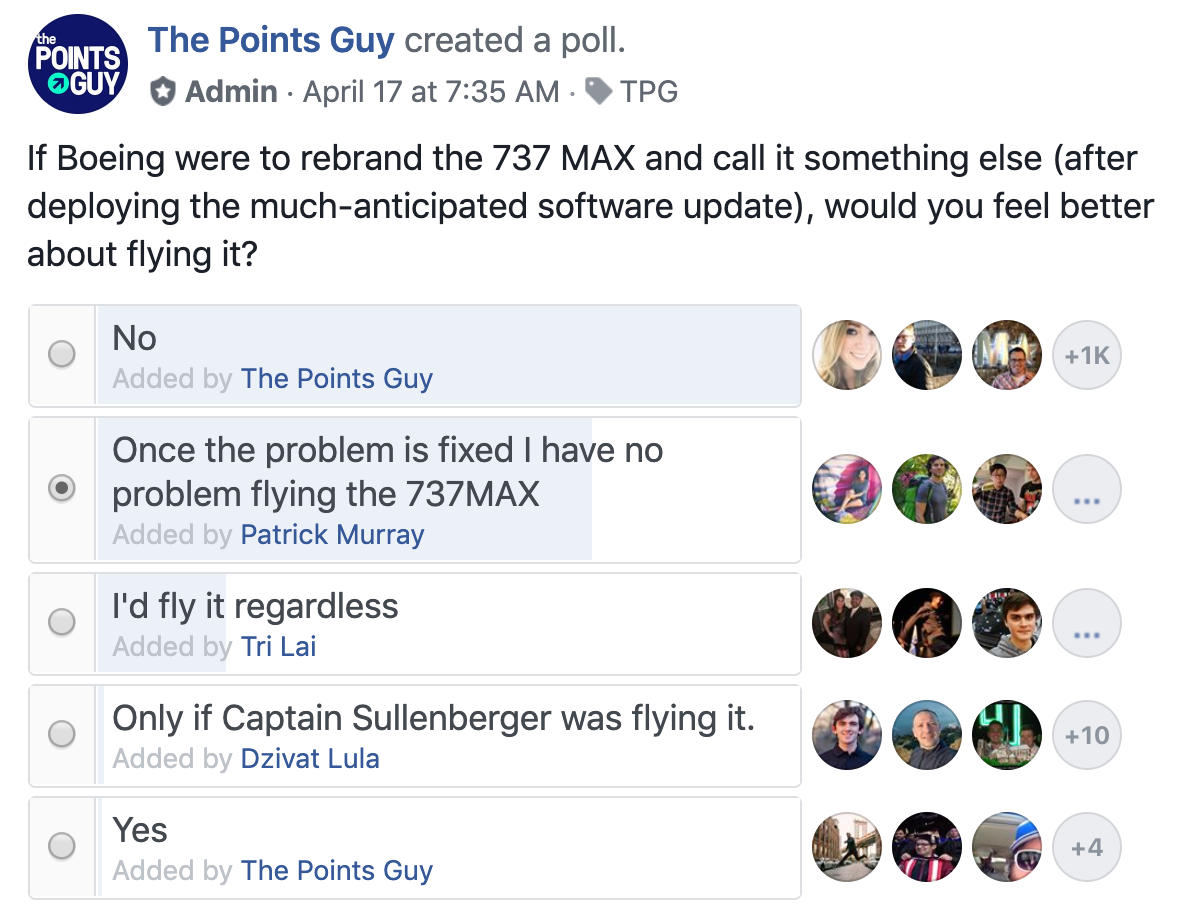Click the April 17 at 7:35 AM timestamp

tap(431, 92)
